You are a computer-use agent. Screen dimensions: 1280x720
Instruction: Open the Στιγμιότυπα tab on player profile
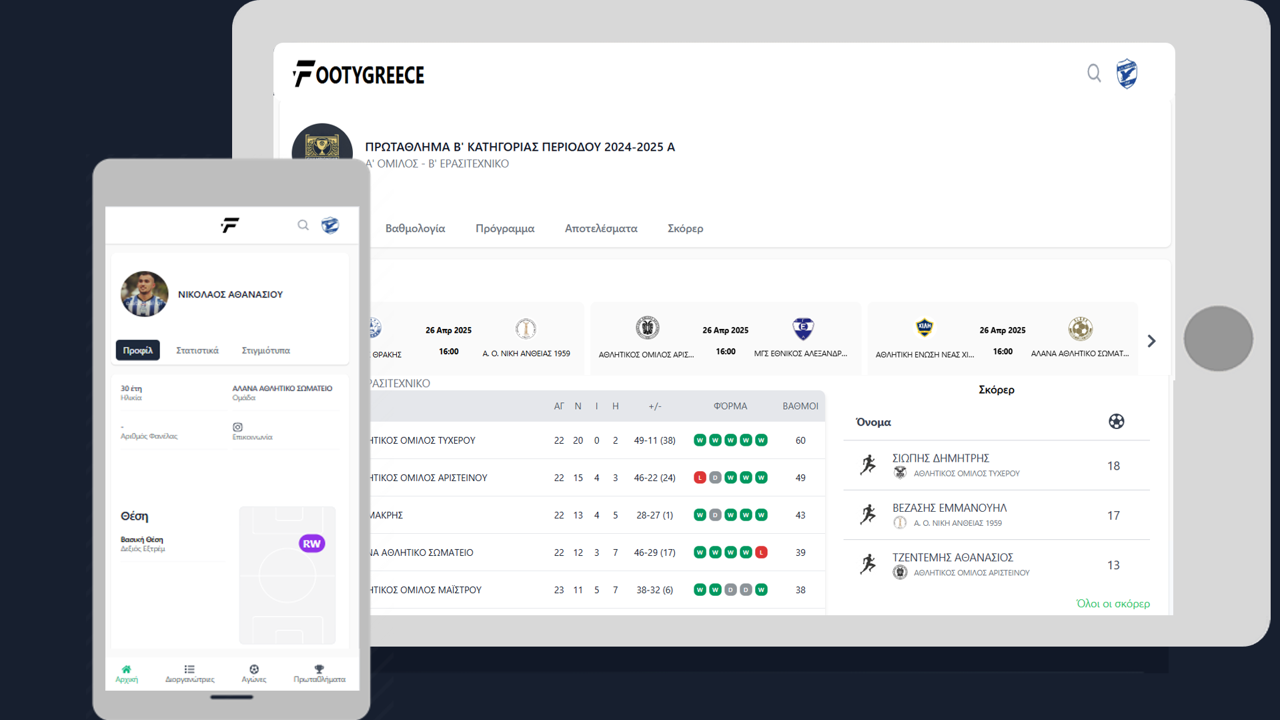click(x=266, y=351)
